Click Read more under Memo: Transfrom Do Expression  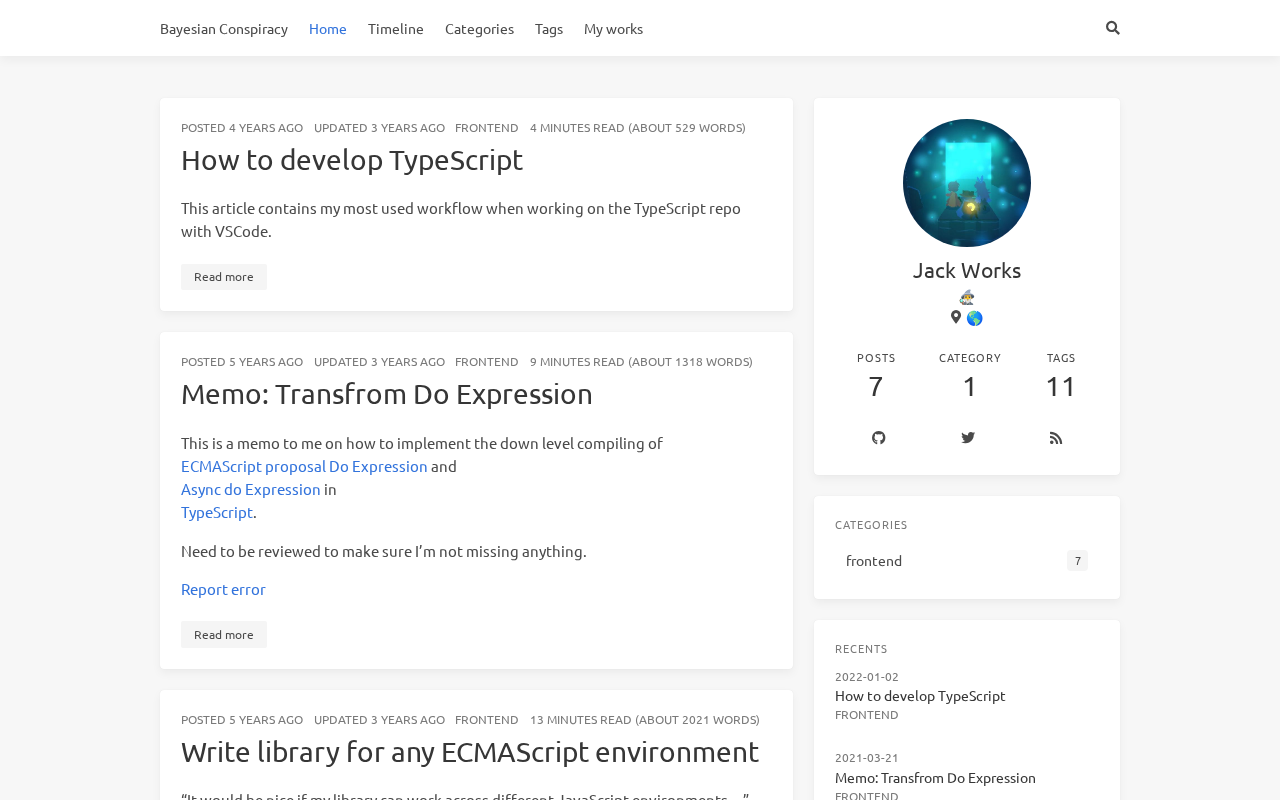223,635
